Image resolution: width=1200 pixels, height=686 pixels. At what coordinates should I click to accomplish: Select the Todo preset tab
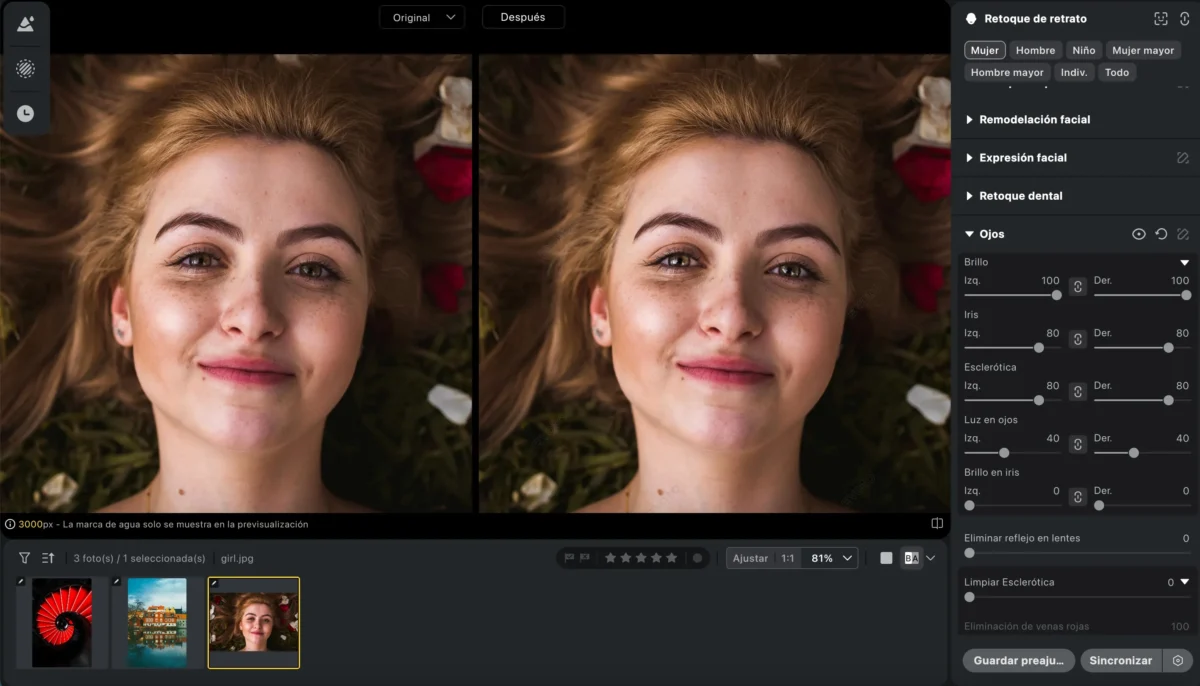pyautogui.click(x=1117, y=72)
